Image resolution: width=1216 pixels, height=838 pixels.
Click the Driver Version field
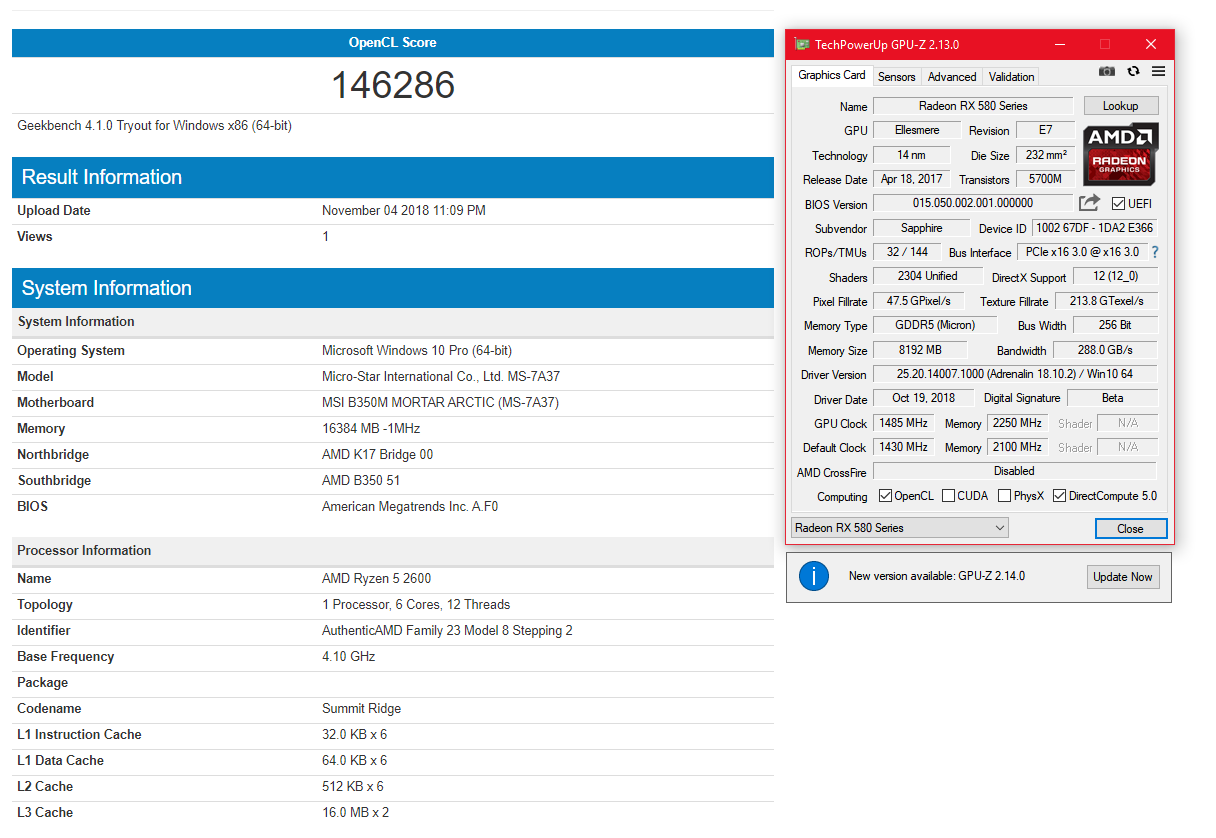pos(1015,374)
